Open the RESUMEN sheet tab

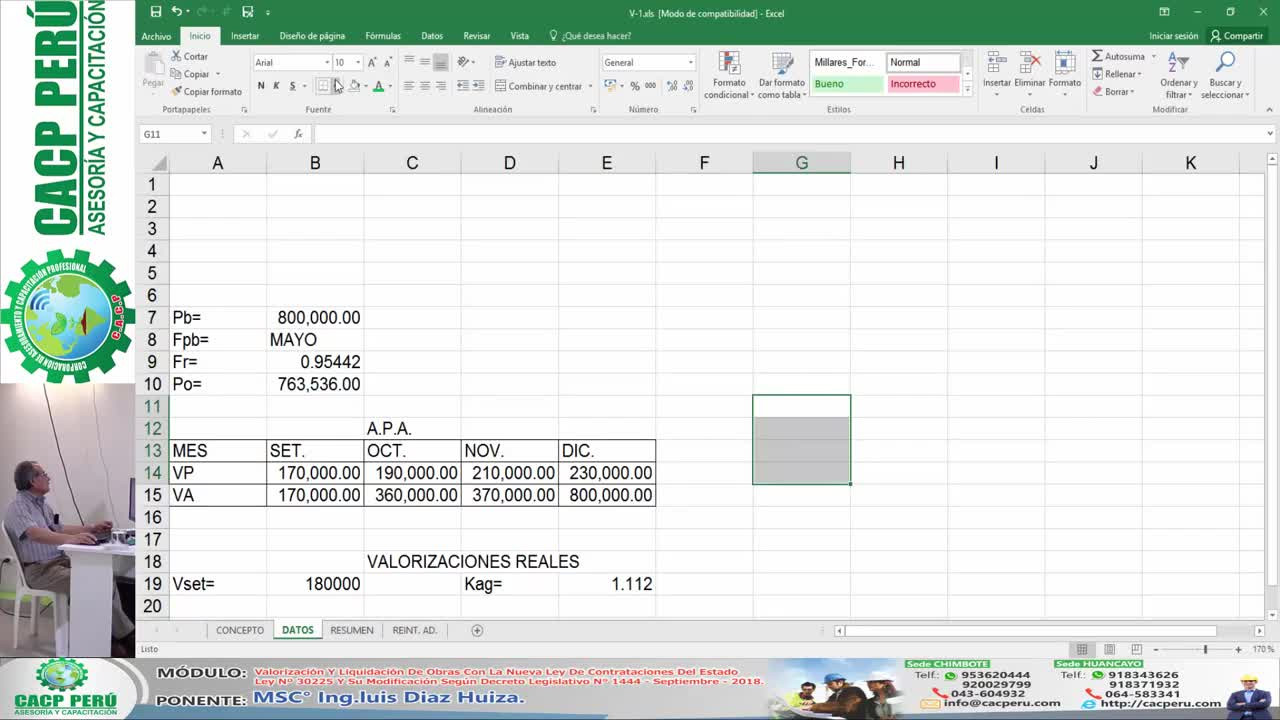(x=352, y=630)
